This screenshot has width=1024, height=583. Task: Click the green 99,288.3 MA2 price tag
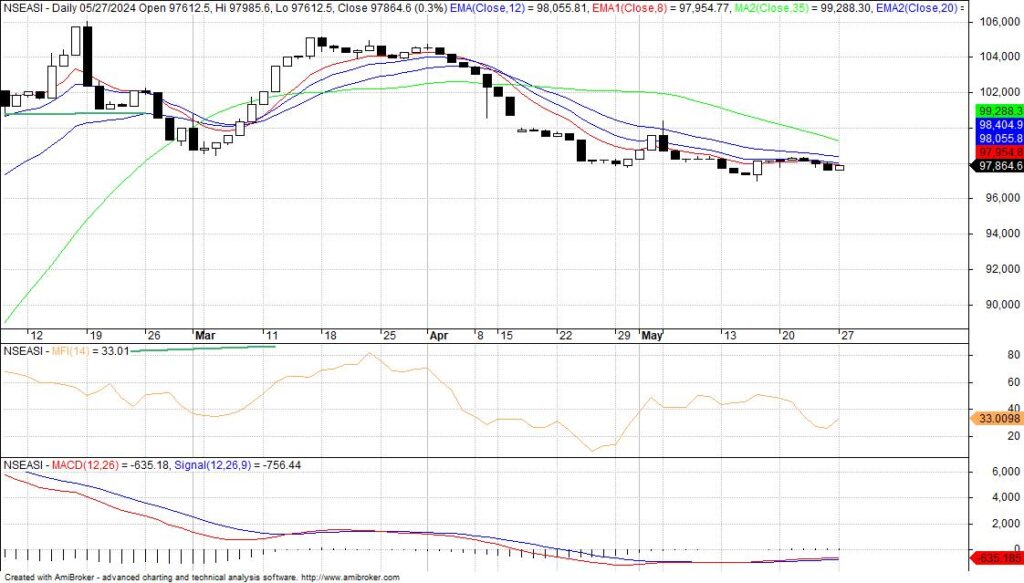coord(999,110)
